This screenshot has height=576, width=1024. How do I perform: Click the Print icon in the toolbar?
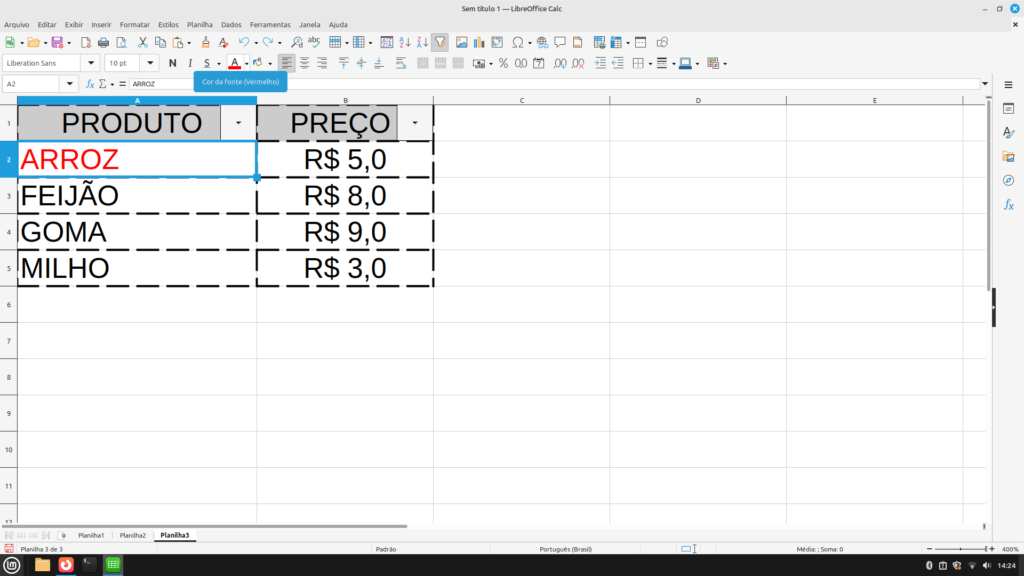[103, 43]
